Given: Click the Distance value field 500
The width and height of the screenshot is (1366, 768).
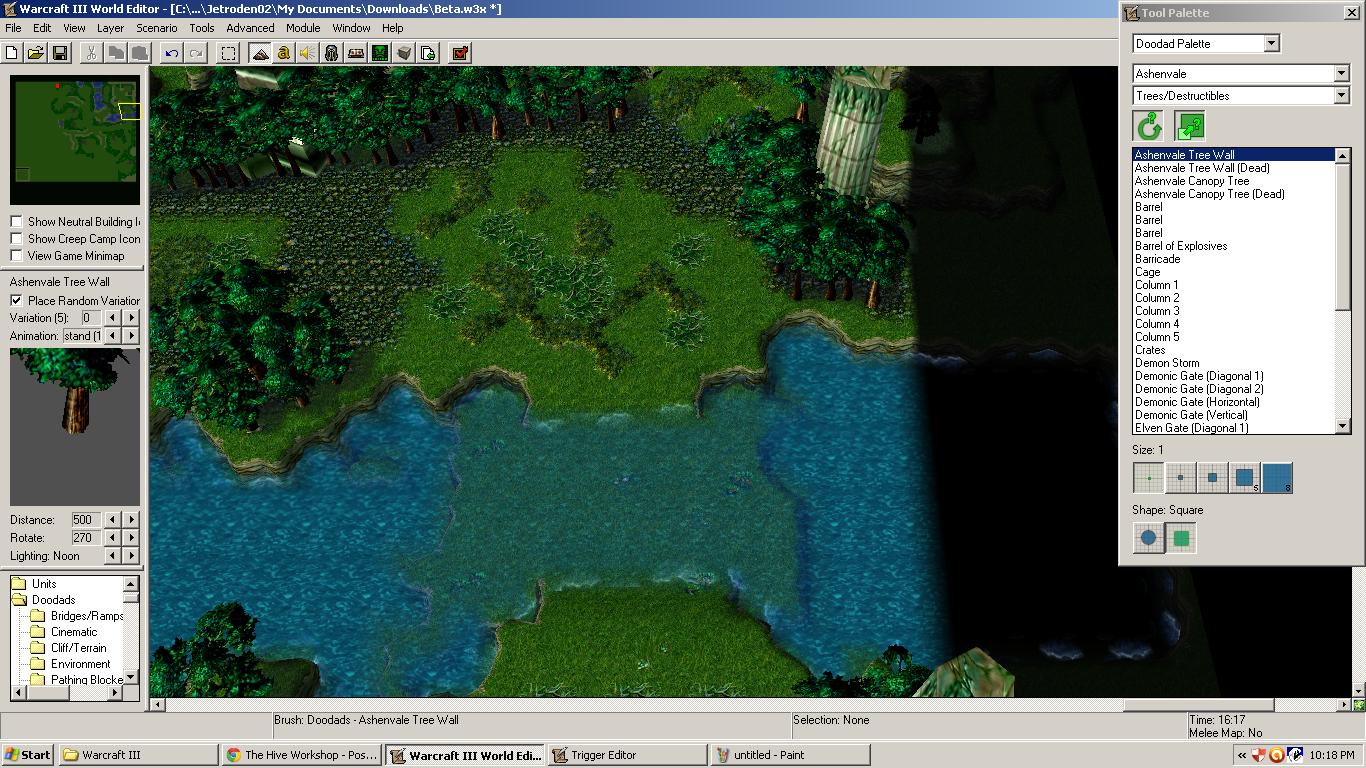Looking at the screenshot, I should point(85,520).
